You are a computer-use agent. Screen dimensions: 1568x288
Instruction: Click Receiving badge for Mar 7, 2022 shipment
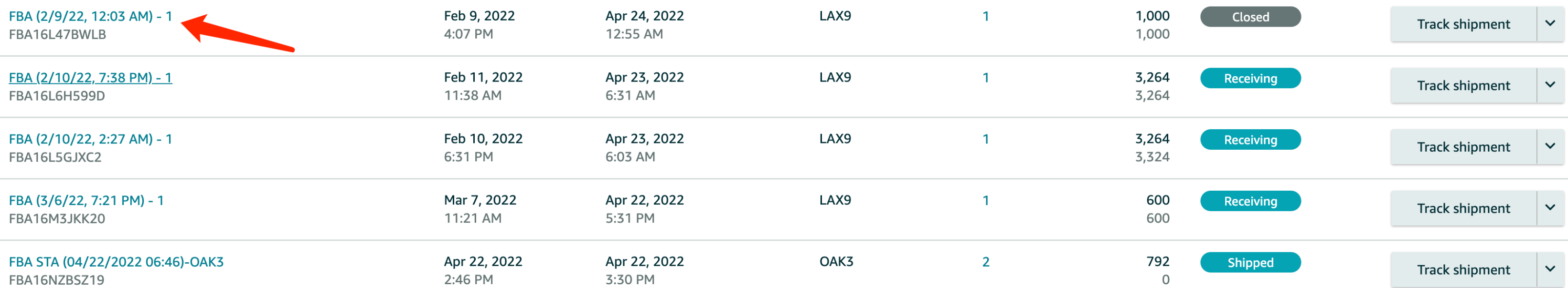click(1250, 201)
